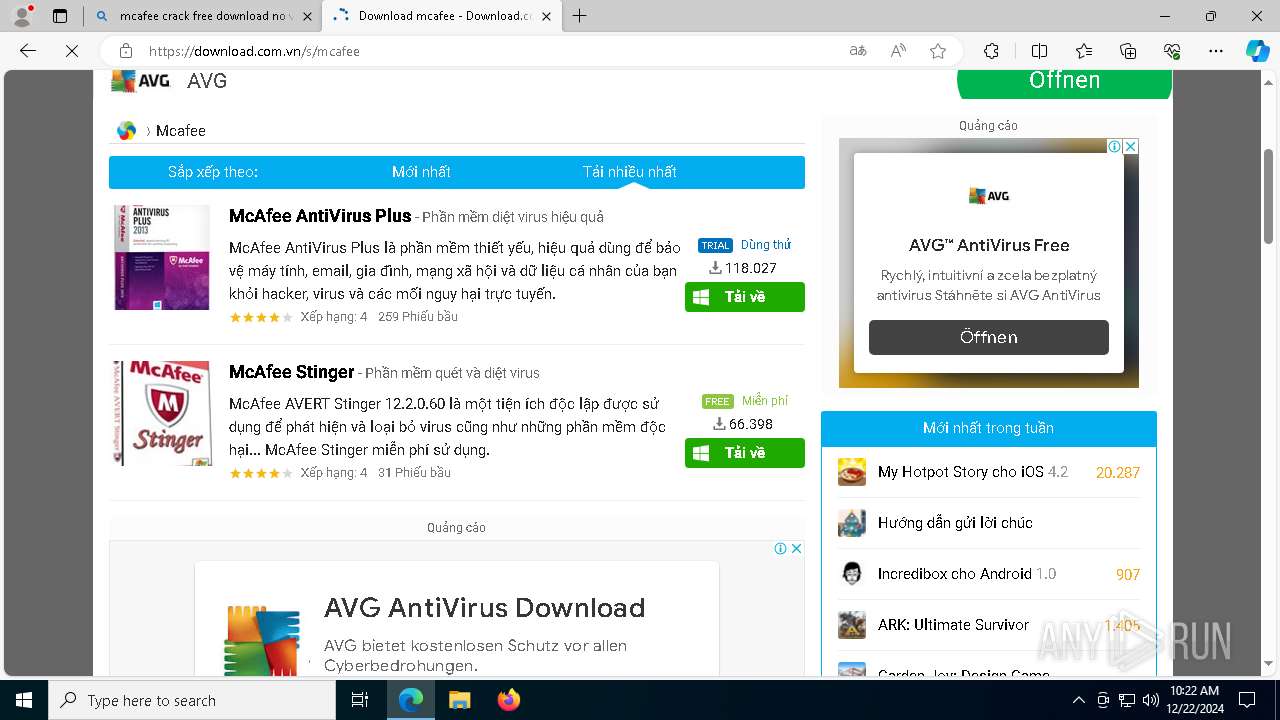Screen dimensions: 1280x720
Task: Open the translate page icon
Action: tap(858, 51)
